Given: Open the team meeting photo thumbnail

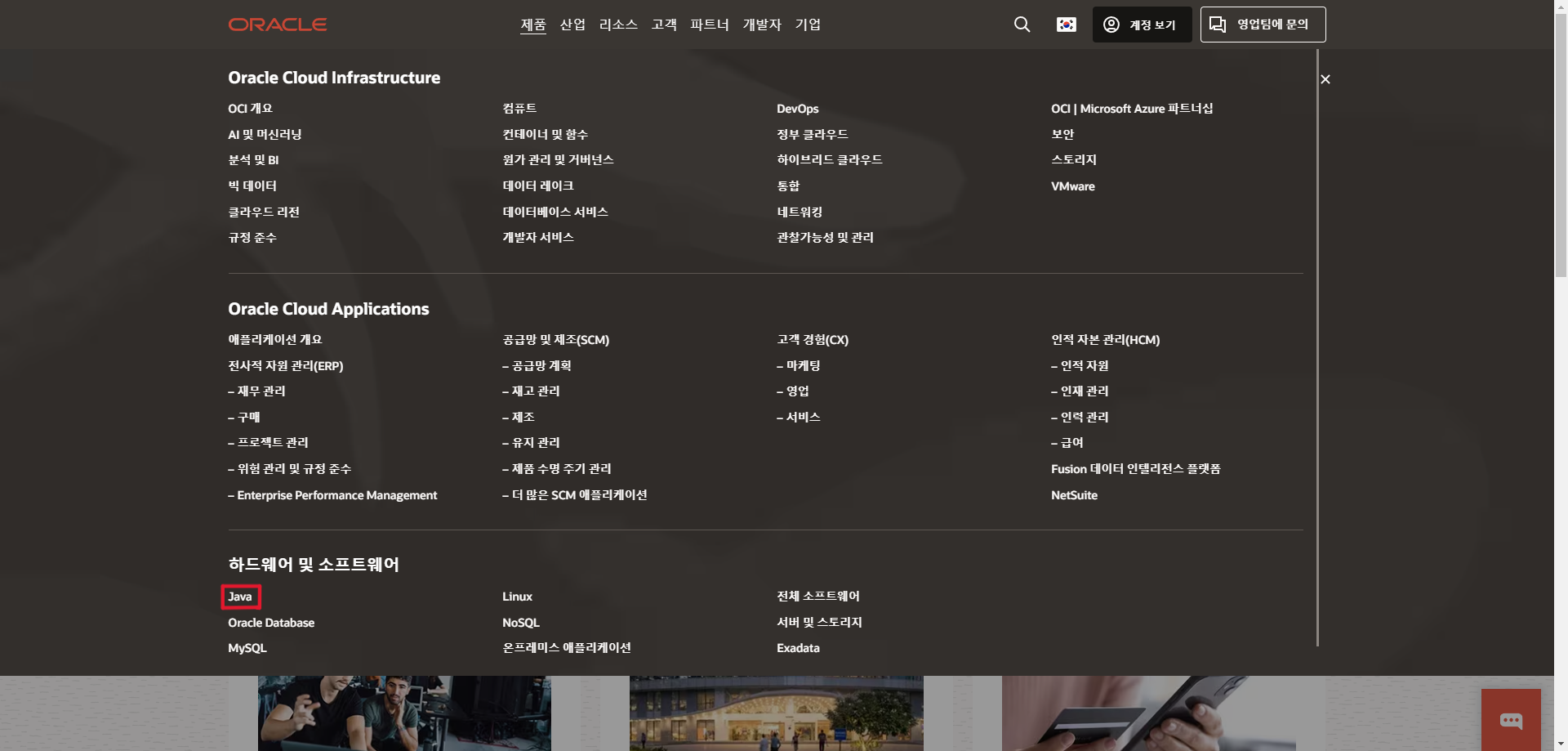Looking at the screenshot, I should click(404, 713).
